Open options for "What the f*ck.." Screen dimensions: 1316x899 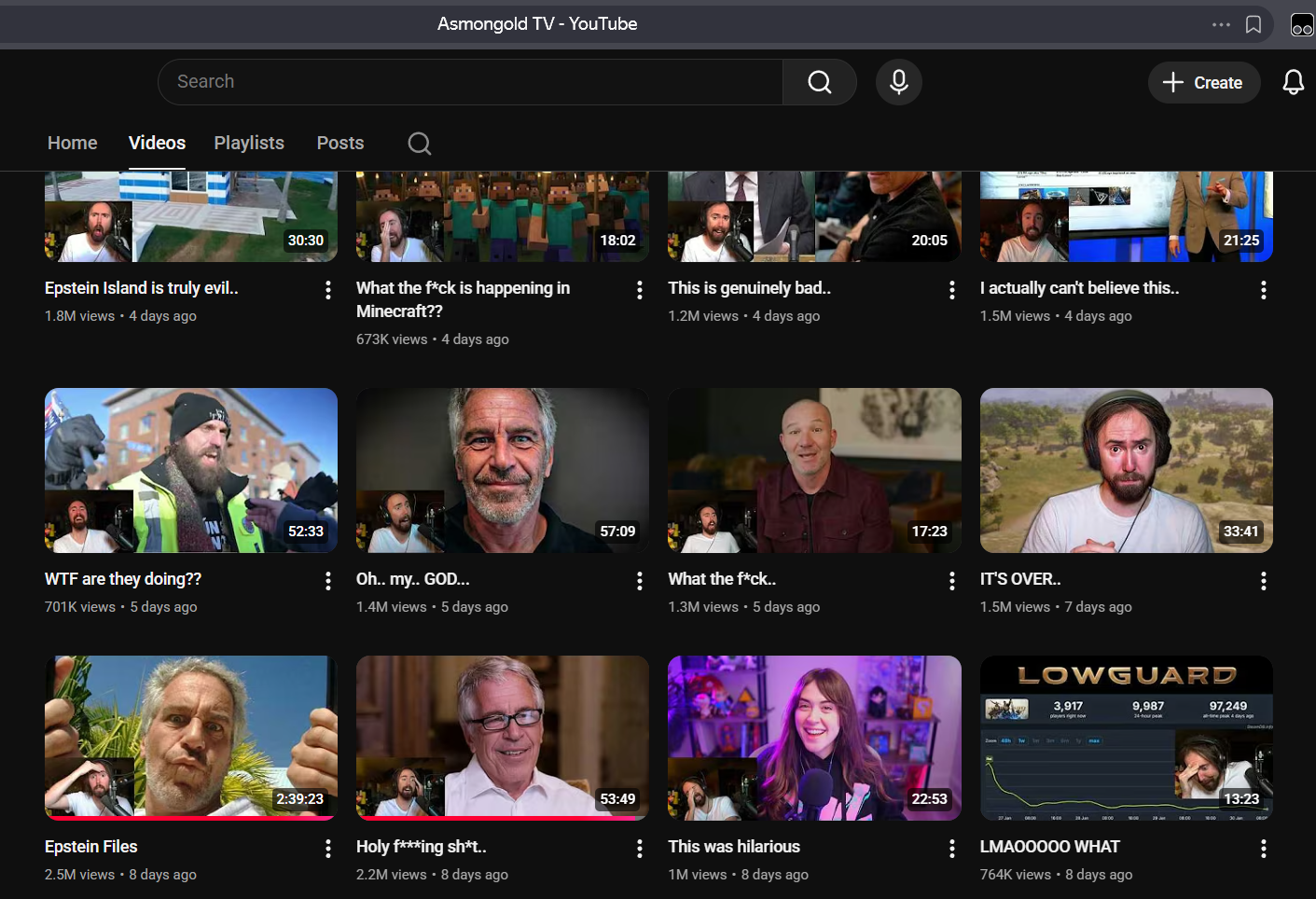pyautogui.click(x=952, y=581)
